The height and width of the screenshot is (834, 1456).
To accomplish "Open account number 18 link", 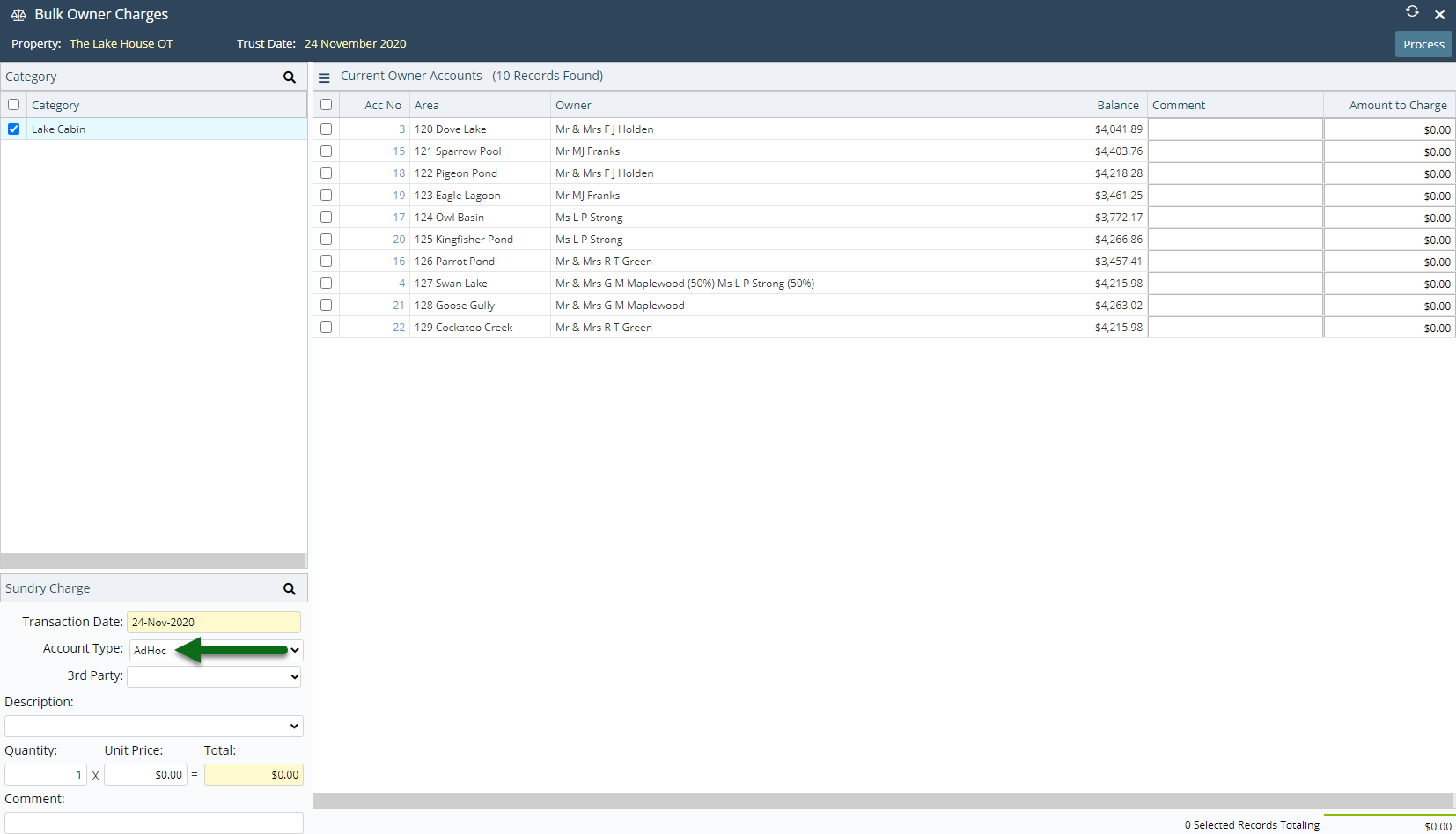I will (400, 173).
